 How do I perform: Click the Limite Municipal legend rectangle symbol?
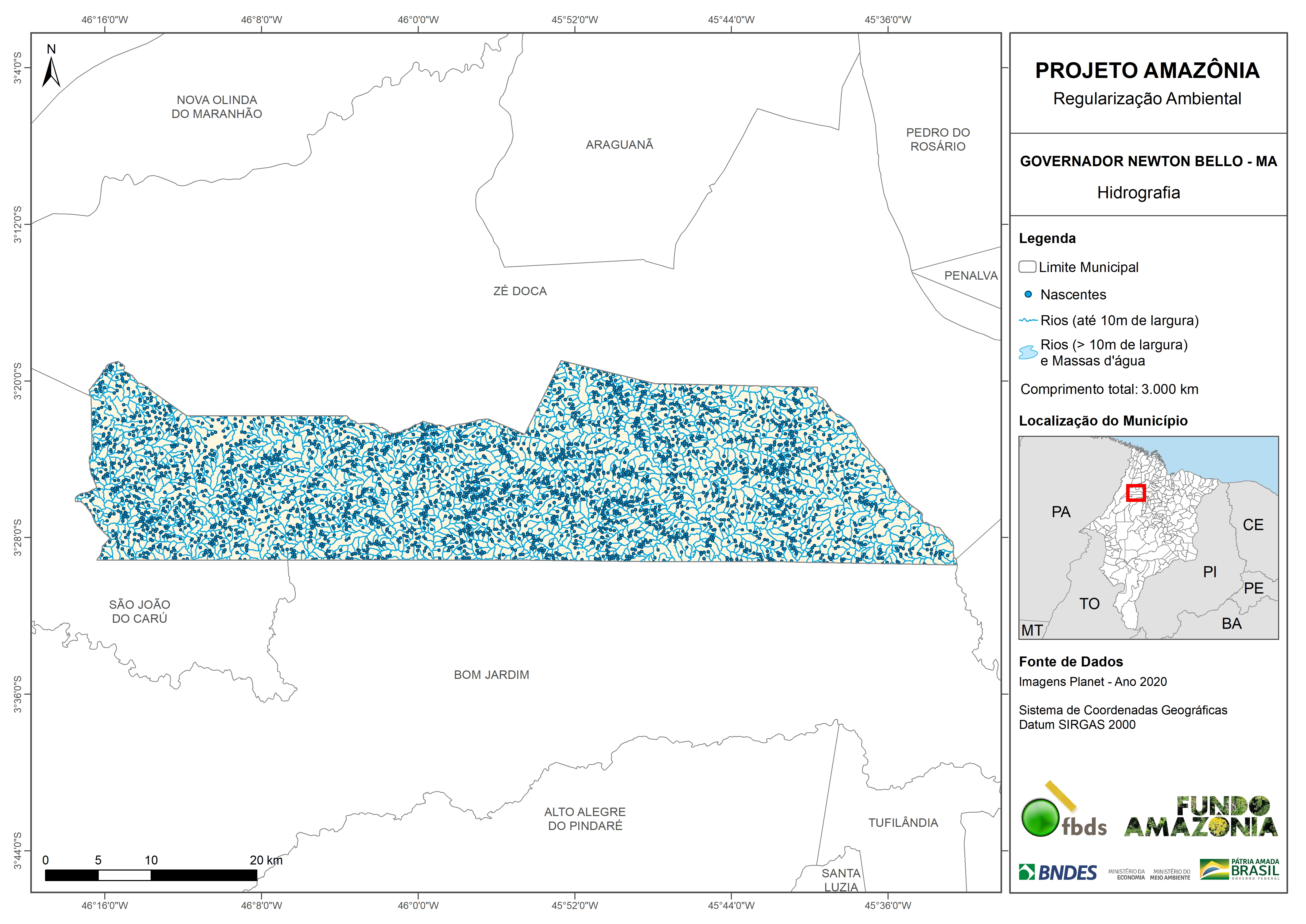tap(1027, 267)
